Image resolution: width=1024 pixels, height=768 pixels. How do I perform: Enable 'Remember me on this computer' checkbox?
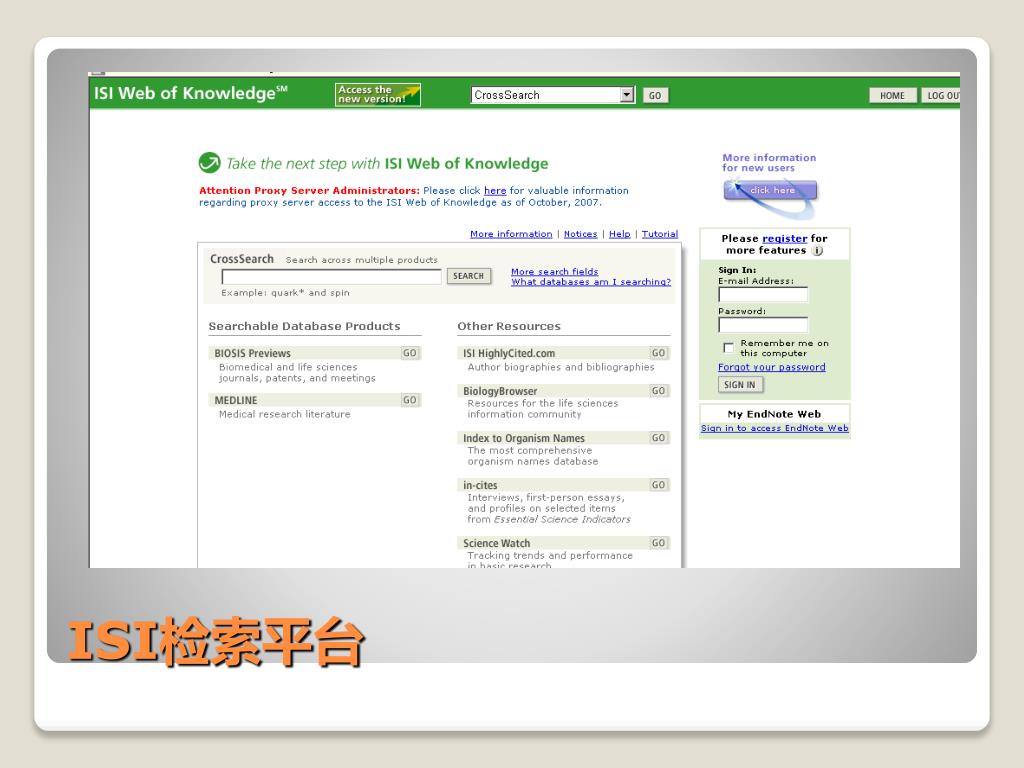pos(728,347)
